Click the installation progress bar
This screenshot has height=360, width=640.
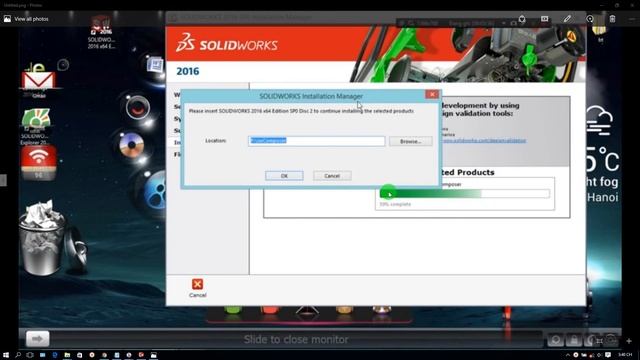[464, 194]
